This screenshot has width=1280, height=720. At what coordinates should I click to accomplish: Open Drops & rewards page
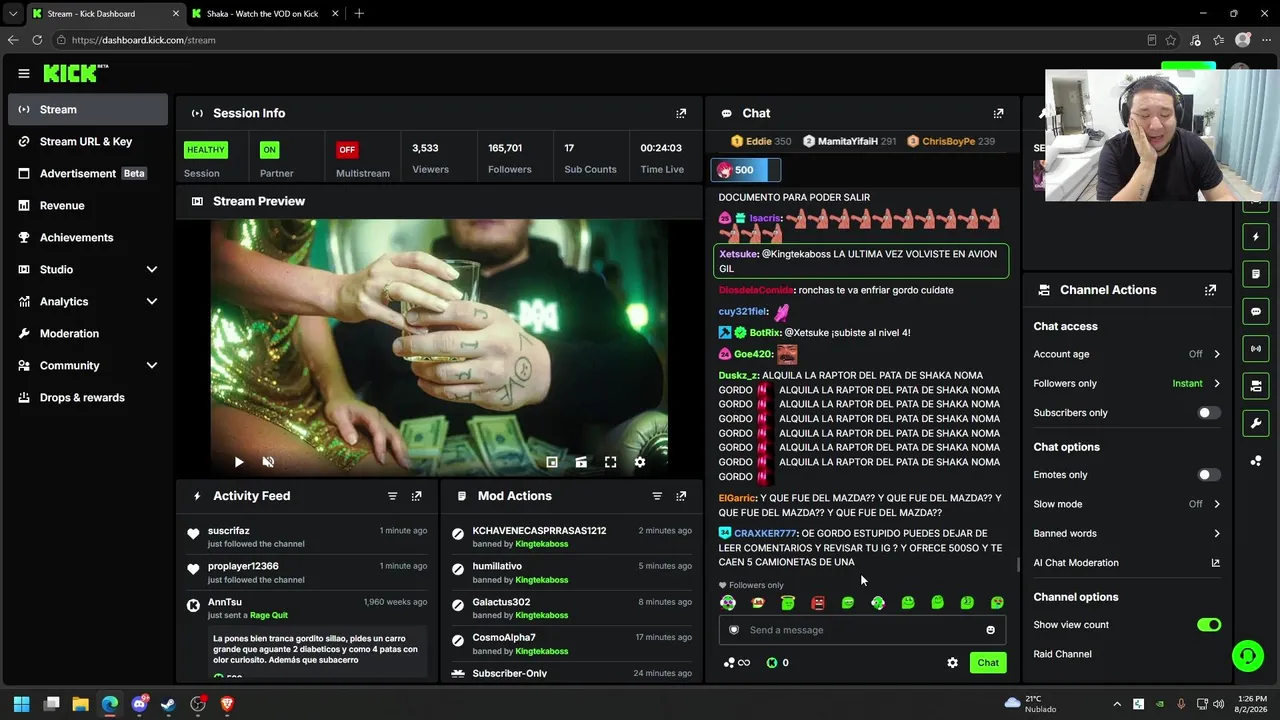click(88, 398)
